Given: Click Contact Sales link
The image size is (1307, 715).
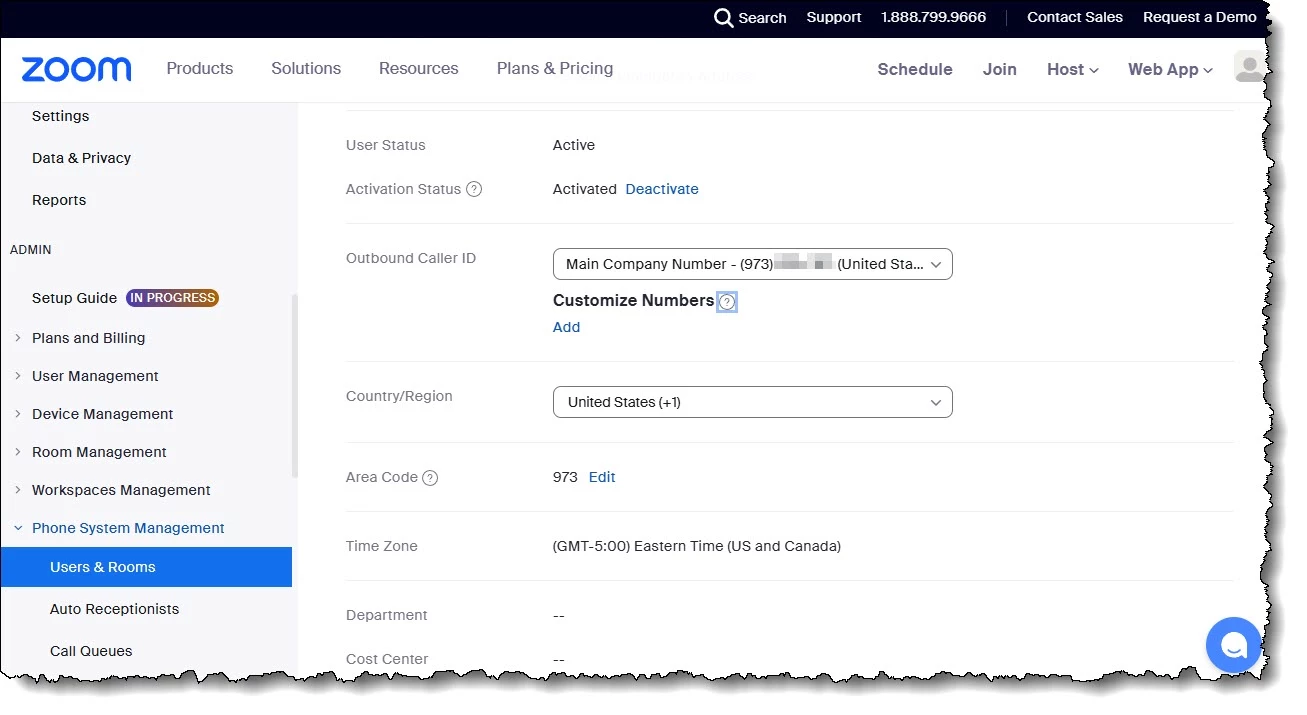Looking at the screenshot, I should pyautogui.click(x=1075, y=17).
